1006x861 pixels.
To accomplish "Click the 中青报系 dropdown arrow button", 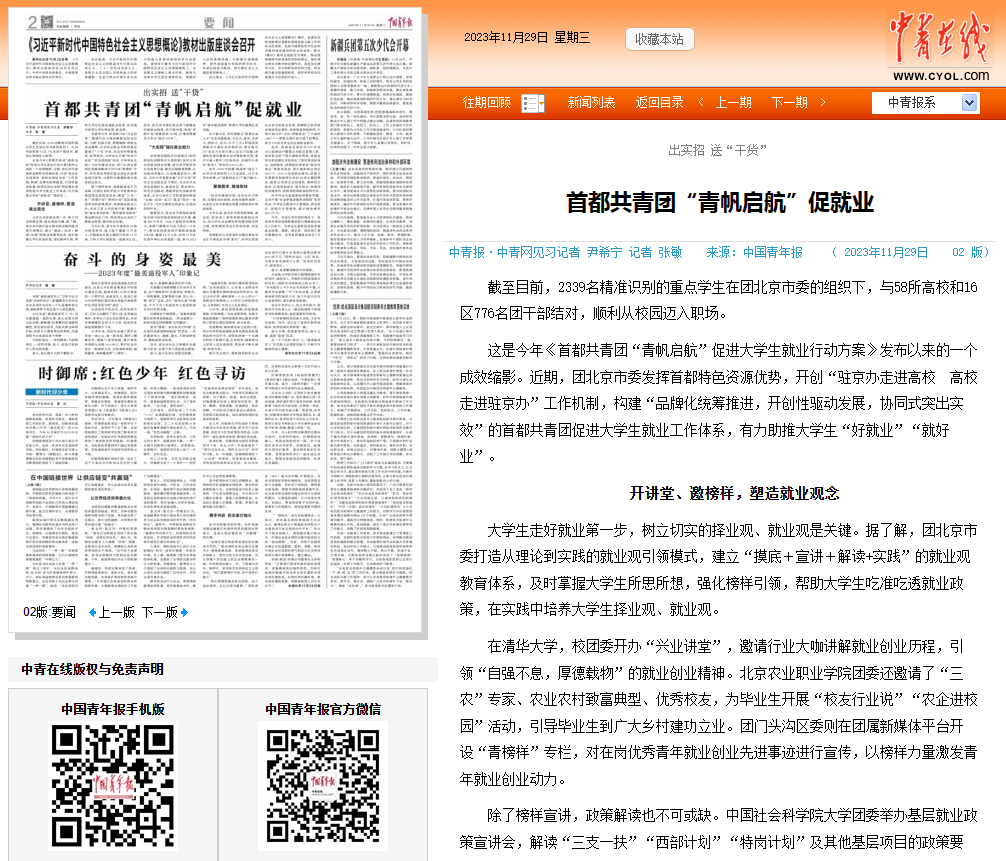I will [969, 102].
